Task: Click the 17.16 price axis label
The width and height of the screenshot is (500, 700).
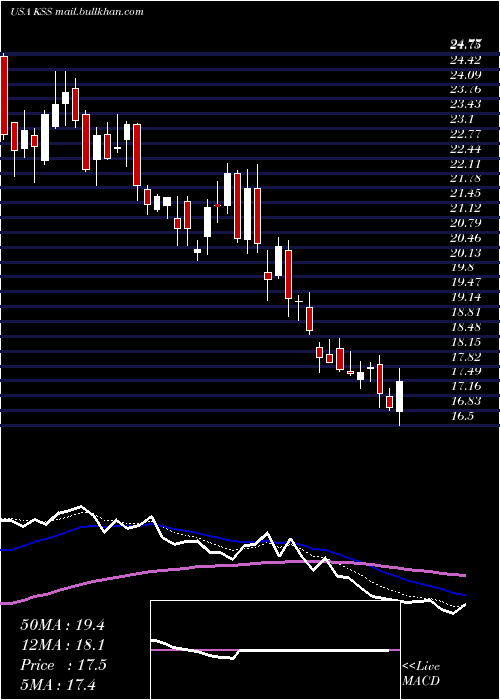Action: (x=466, y=386)
